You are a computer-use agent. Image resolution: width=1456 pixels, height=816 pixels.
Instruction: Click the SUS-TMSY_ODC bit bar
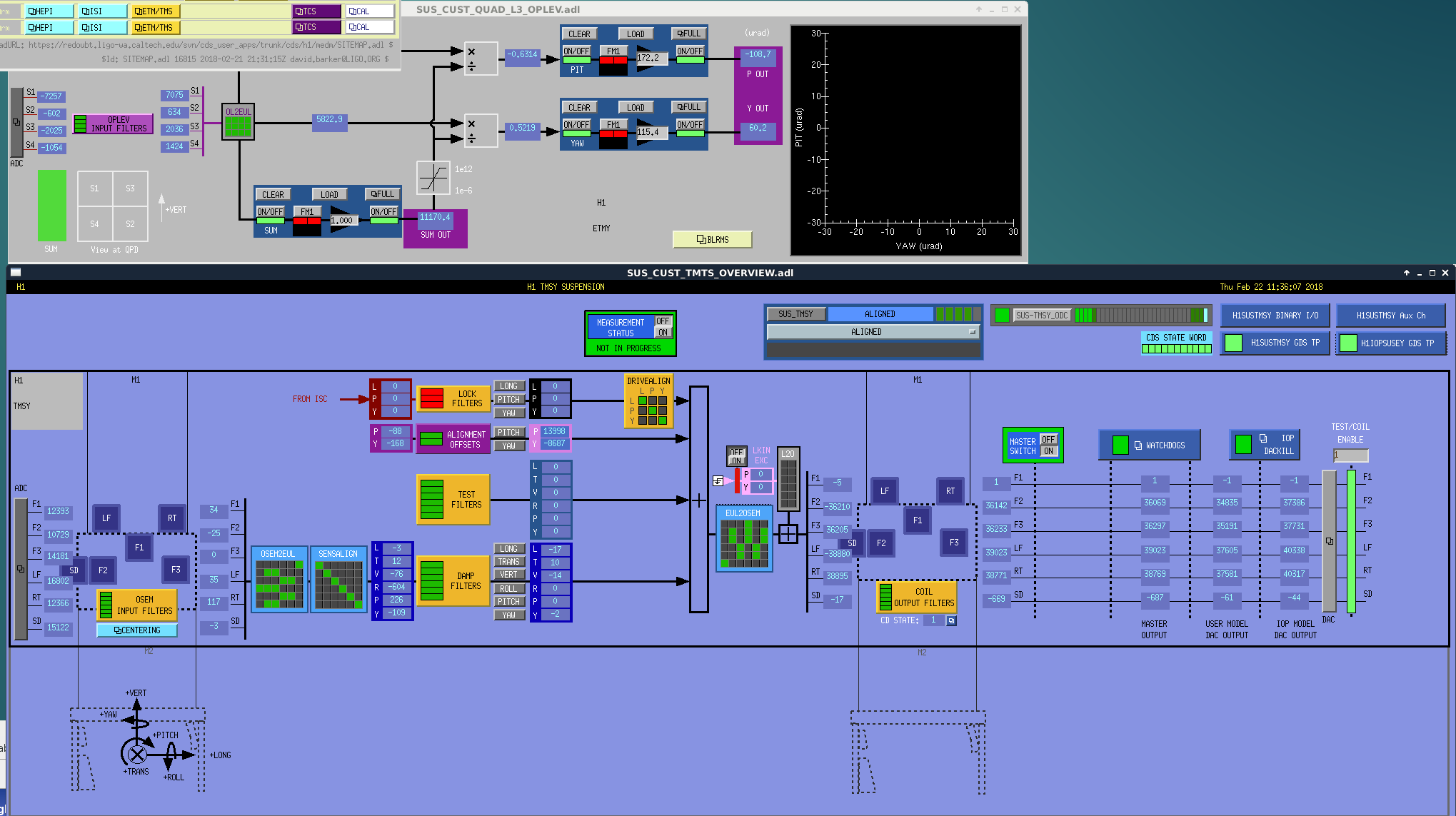[1142, 315]
